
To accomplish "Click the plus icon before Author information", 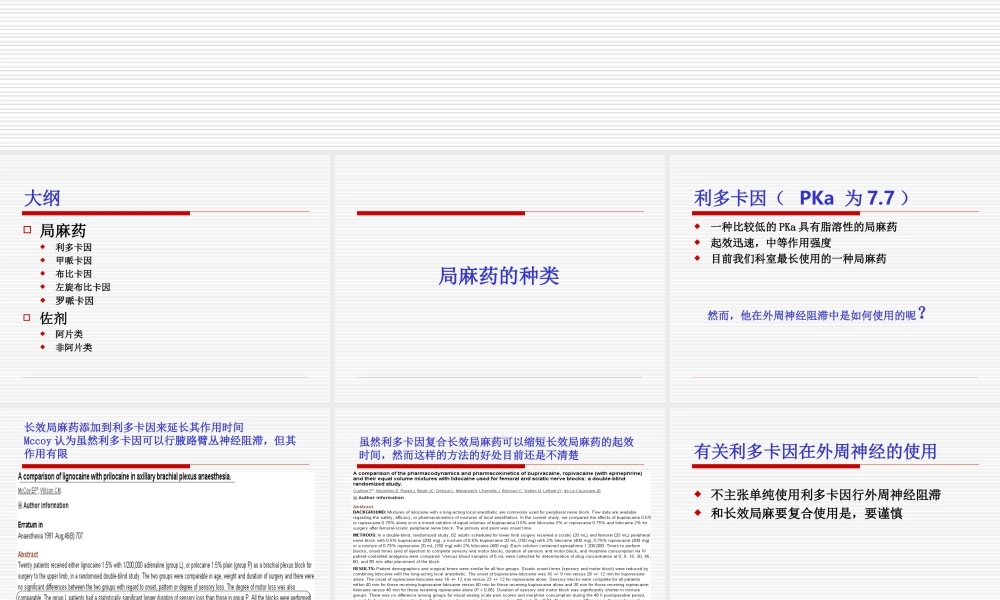I will coord(20,504).
